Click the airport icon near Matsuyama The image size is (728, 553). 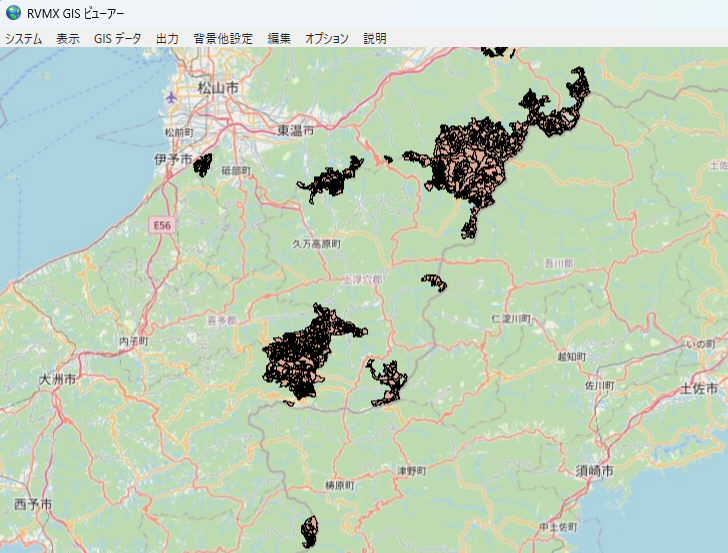pyautogui.click(x=171, y=98)
